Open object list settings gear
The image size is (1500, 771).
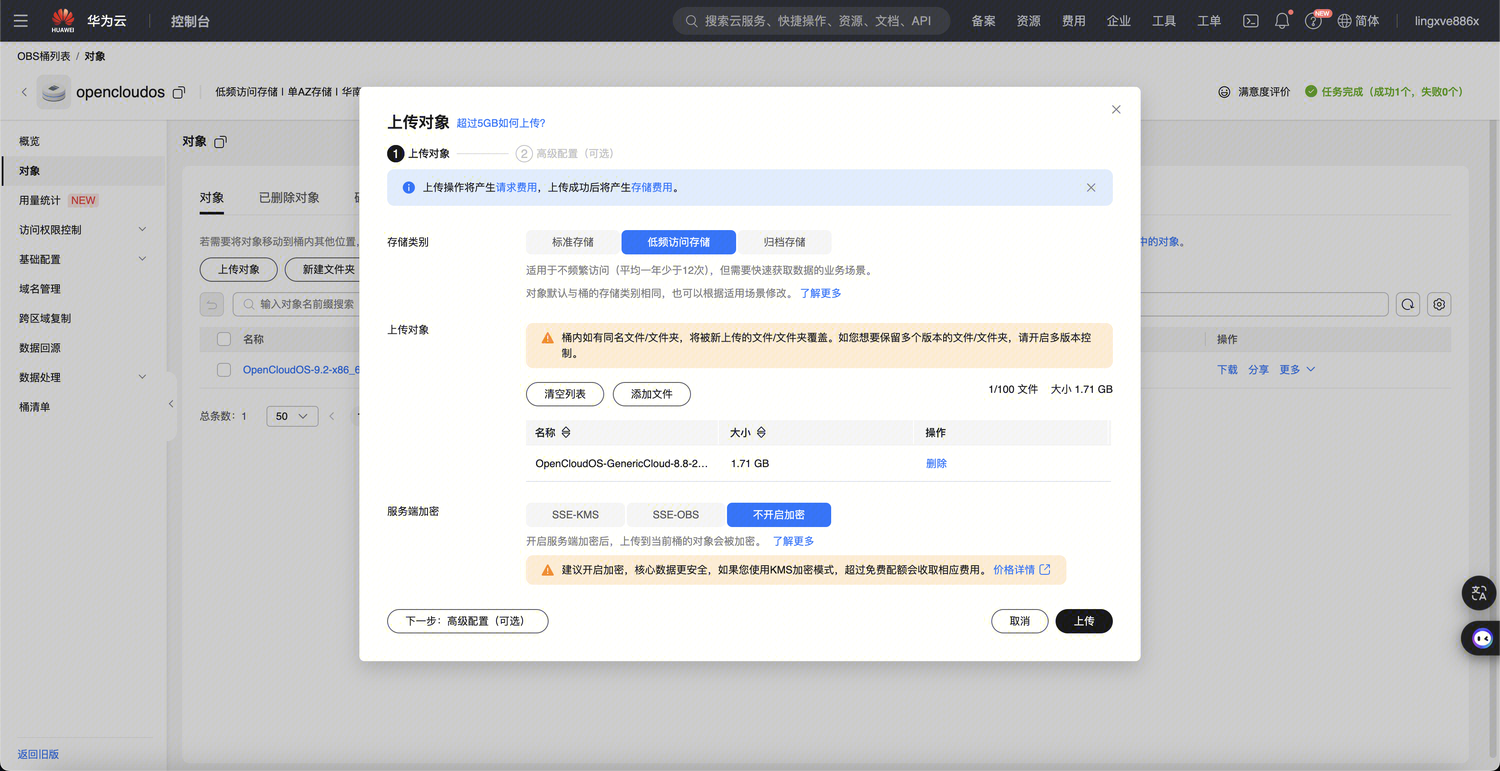tap(1439, 304)
